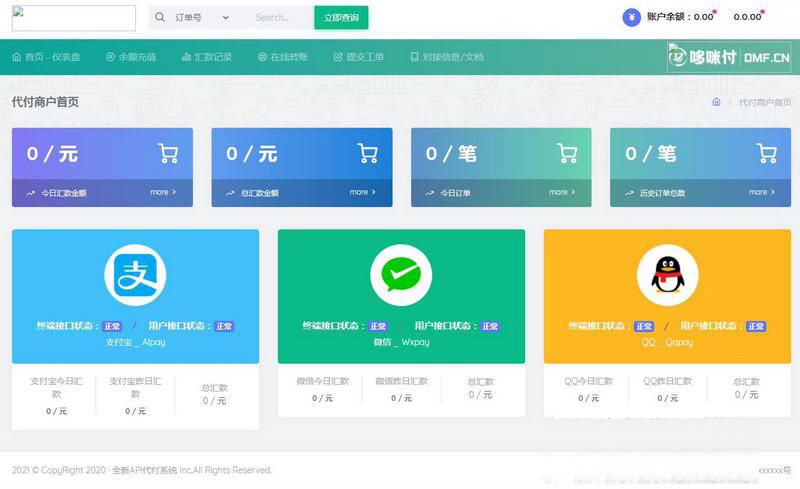This screenshot has height=489, width=800.
Task: Click the 立即查询 button
Action: point(341,17)
